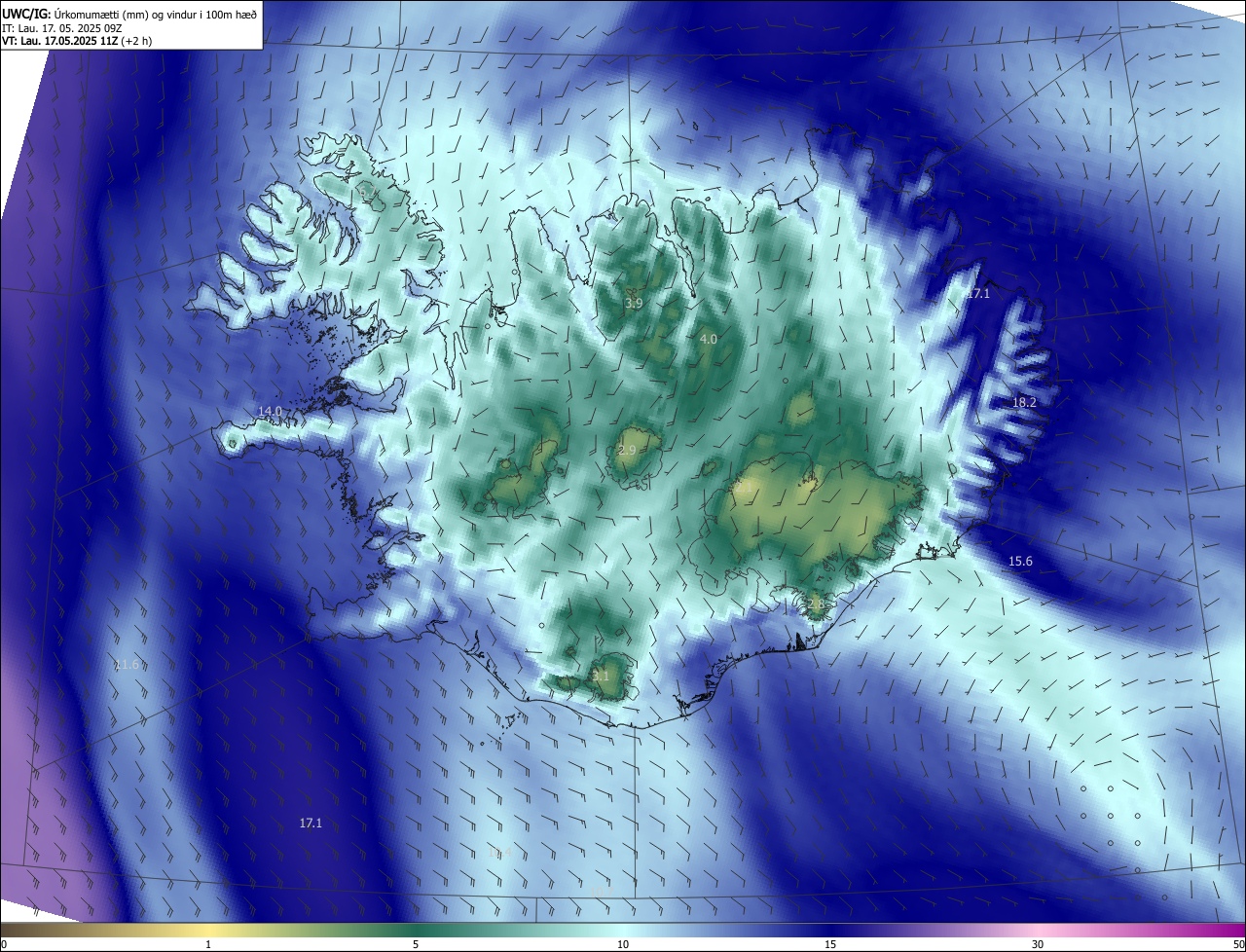This screenshot has height=952, width=1246.
Task: Click the 15 tick on the colorbar
Action: (830, 944)
